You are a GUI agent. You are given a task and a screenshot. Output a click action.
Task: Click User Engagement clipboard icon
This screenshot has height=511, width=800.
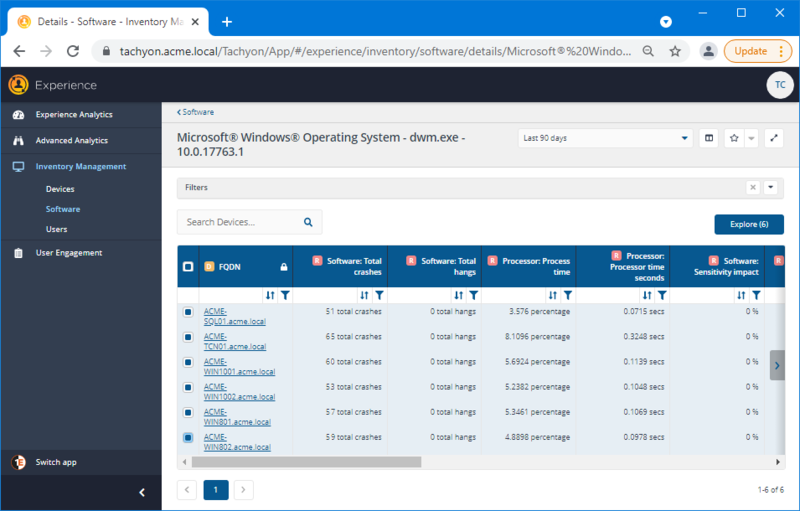(18, 253)
